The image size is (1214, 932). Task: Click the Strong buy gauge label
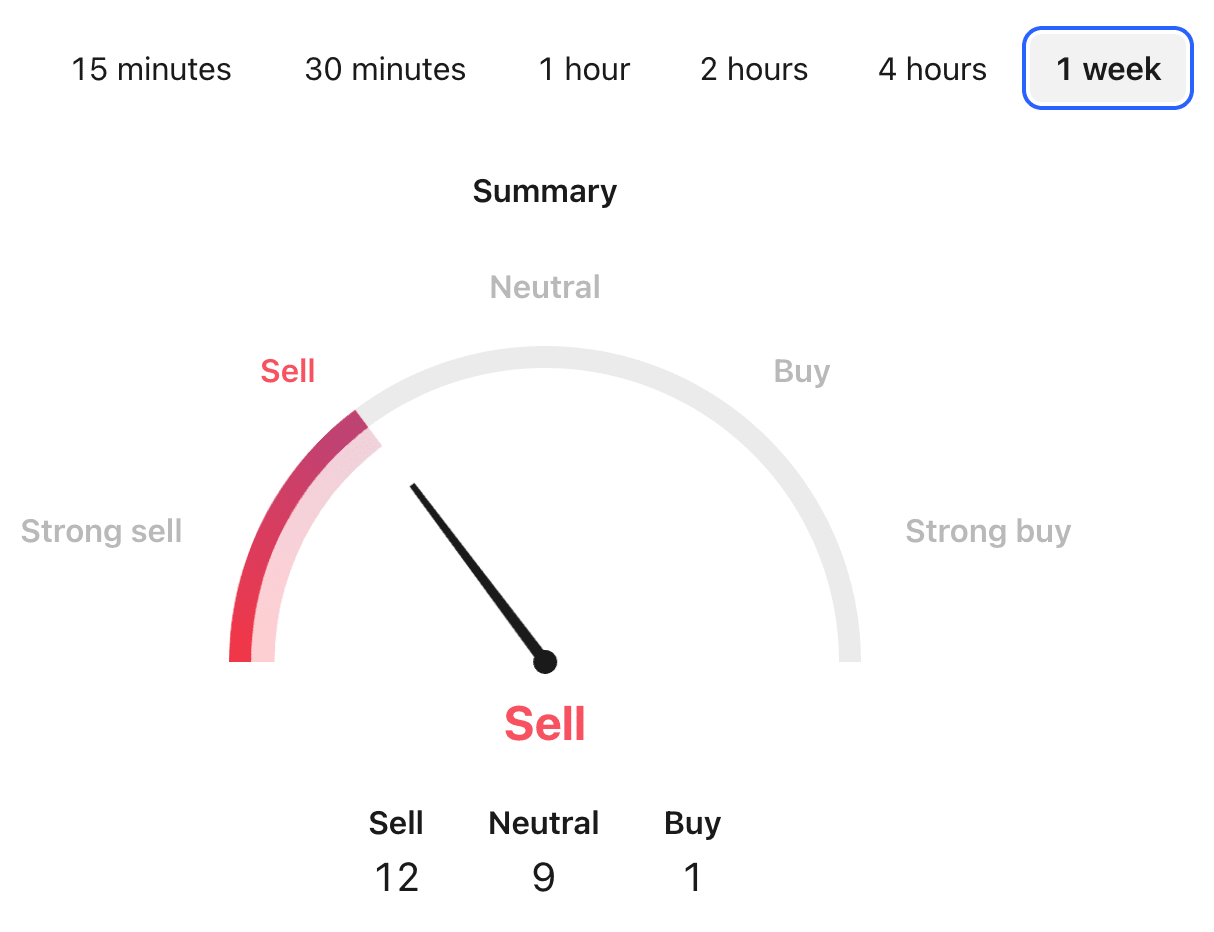click(x=988, y=531)
